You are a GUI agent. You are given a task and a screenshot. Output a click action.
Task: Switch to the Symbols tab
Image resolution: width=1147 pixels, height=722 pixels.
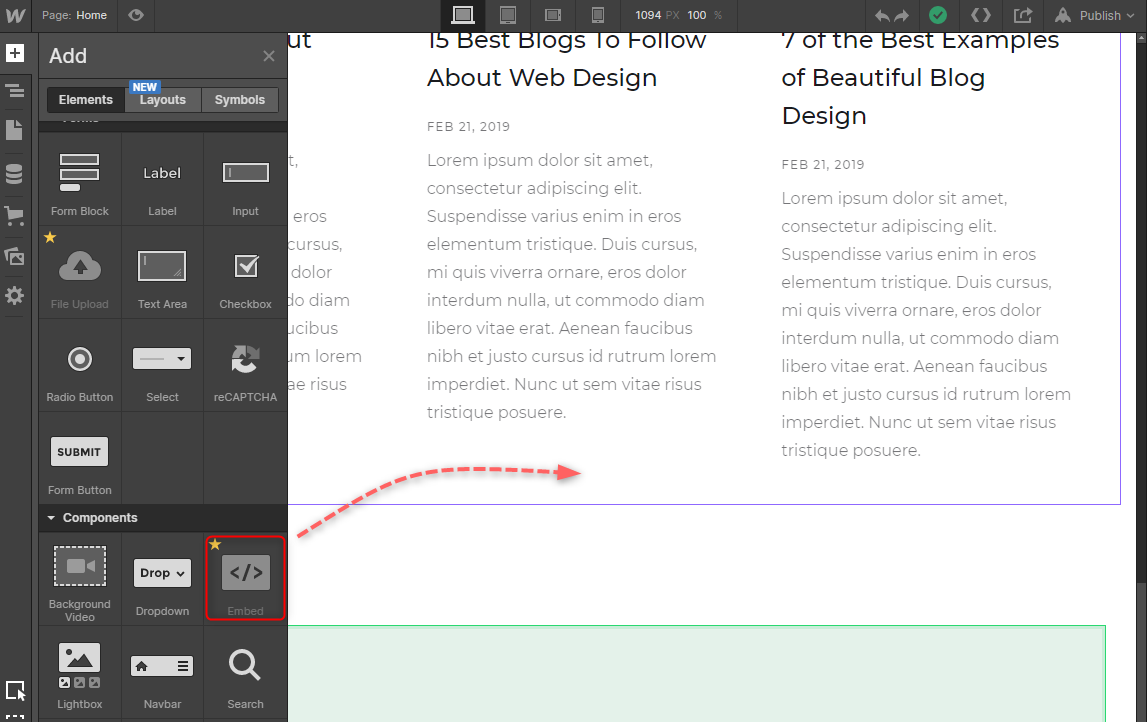240,100
